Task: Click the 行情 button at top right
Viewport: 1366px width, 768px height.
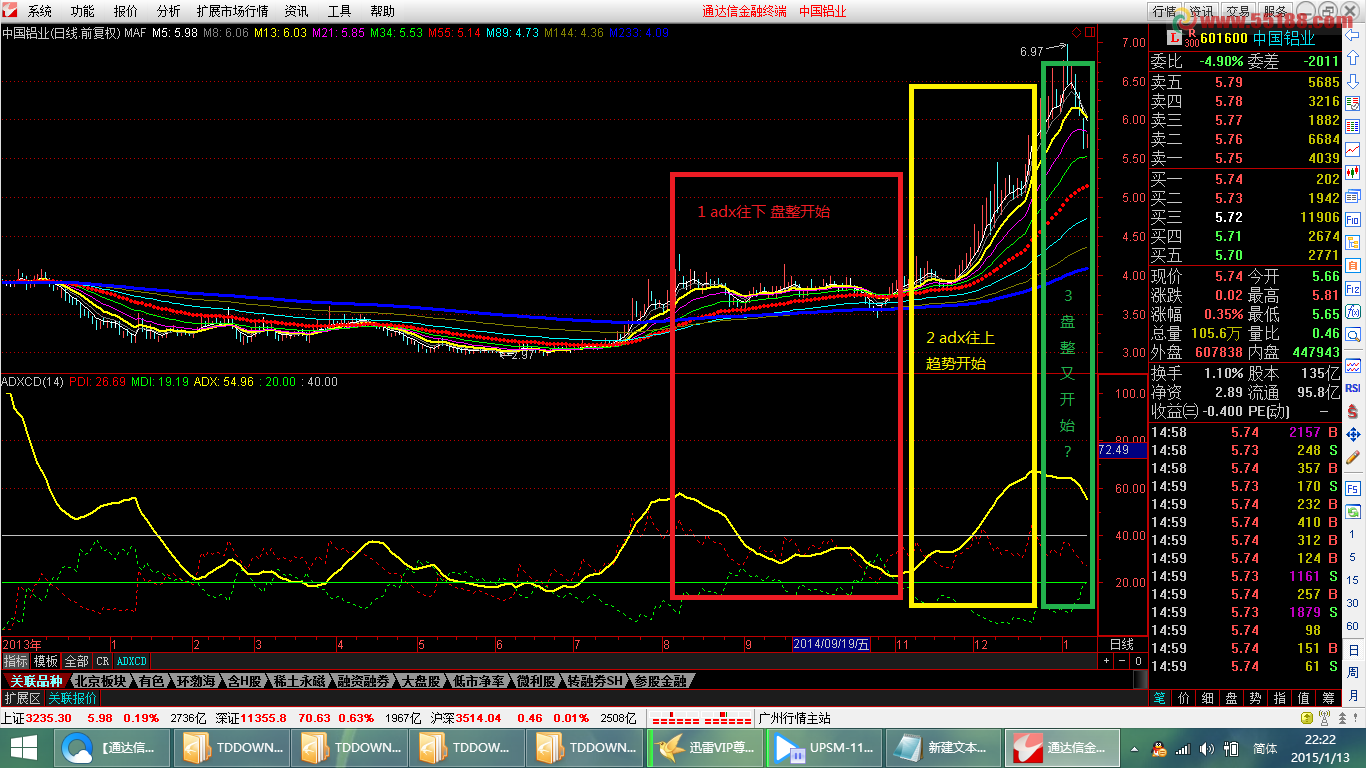Action: point(1164,11)
